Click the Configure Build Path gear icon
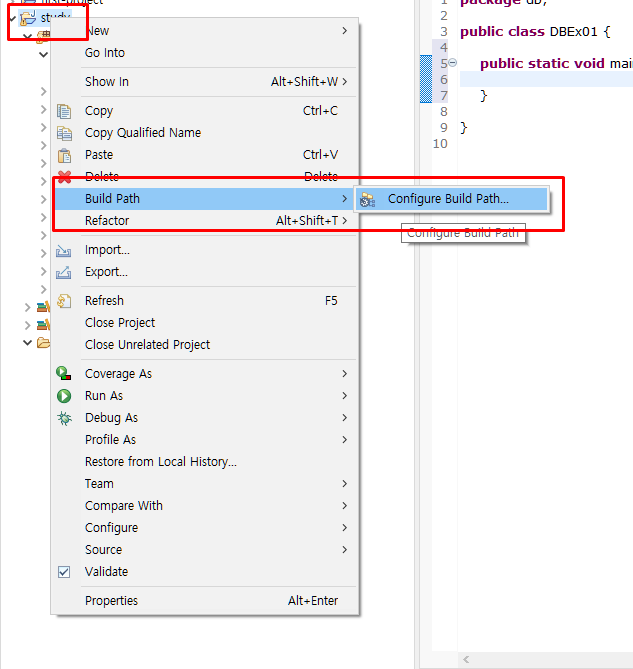 point(367,200)
